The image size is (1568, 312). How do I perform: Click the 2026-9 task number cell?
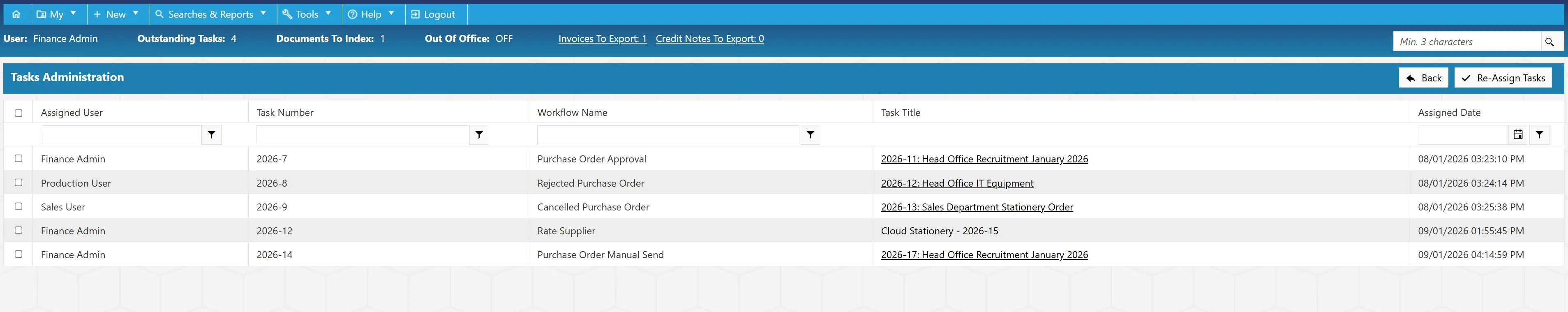(272, 207)
